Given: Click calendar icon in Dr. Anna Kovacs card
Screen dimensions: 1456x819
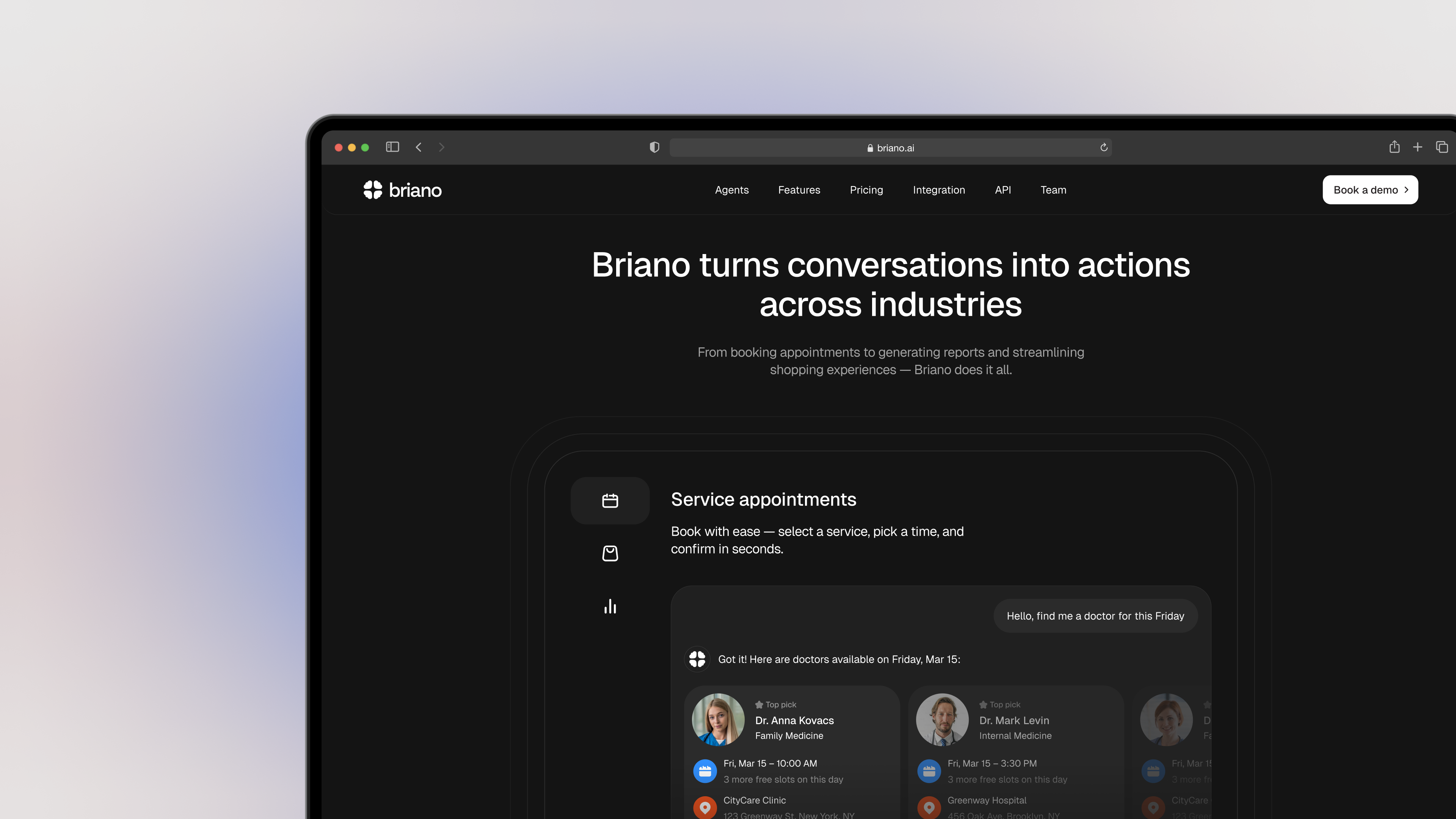Looking at the screenshot, I should (705, 771).
